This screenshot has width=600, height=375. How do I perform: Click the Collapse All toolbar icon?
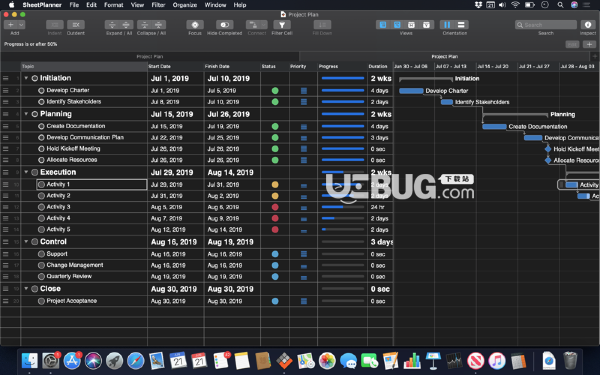coord(158,25)
